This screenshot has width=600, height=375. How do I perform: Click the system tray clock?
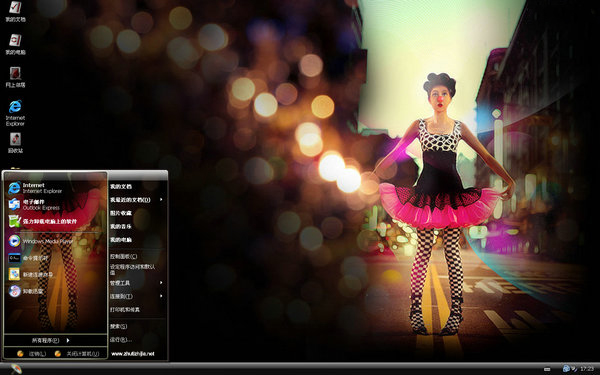click(x=587, y=368)
